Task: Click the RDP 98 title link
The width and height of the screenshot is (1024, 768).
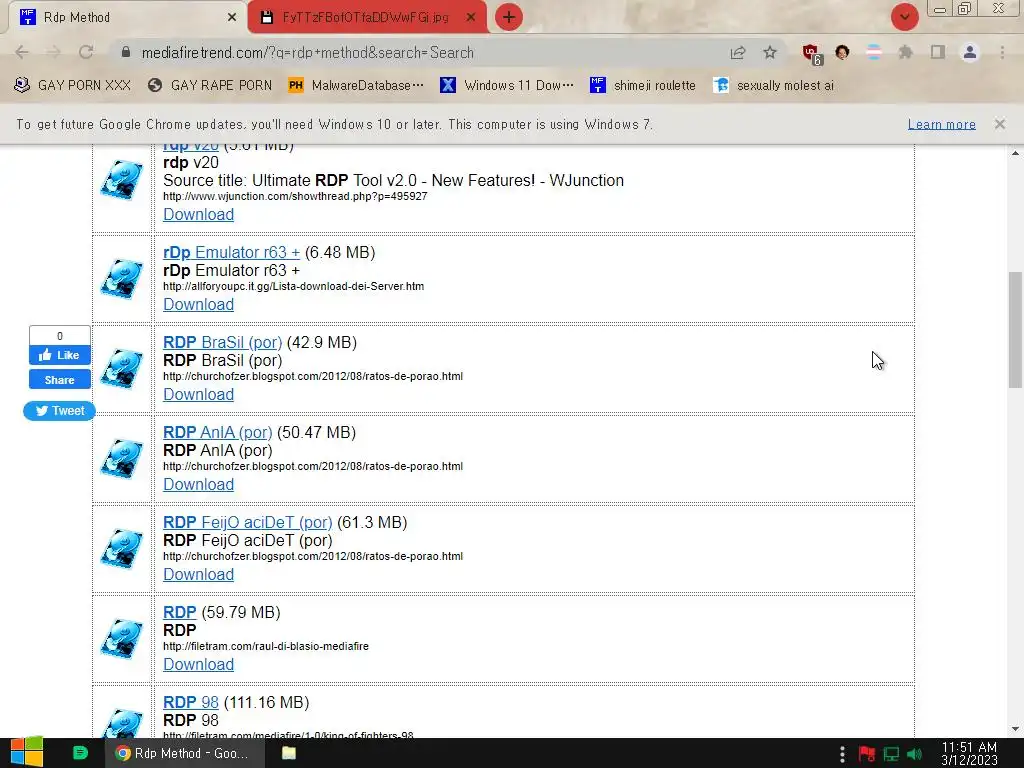Action: (x=191, y=703)
